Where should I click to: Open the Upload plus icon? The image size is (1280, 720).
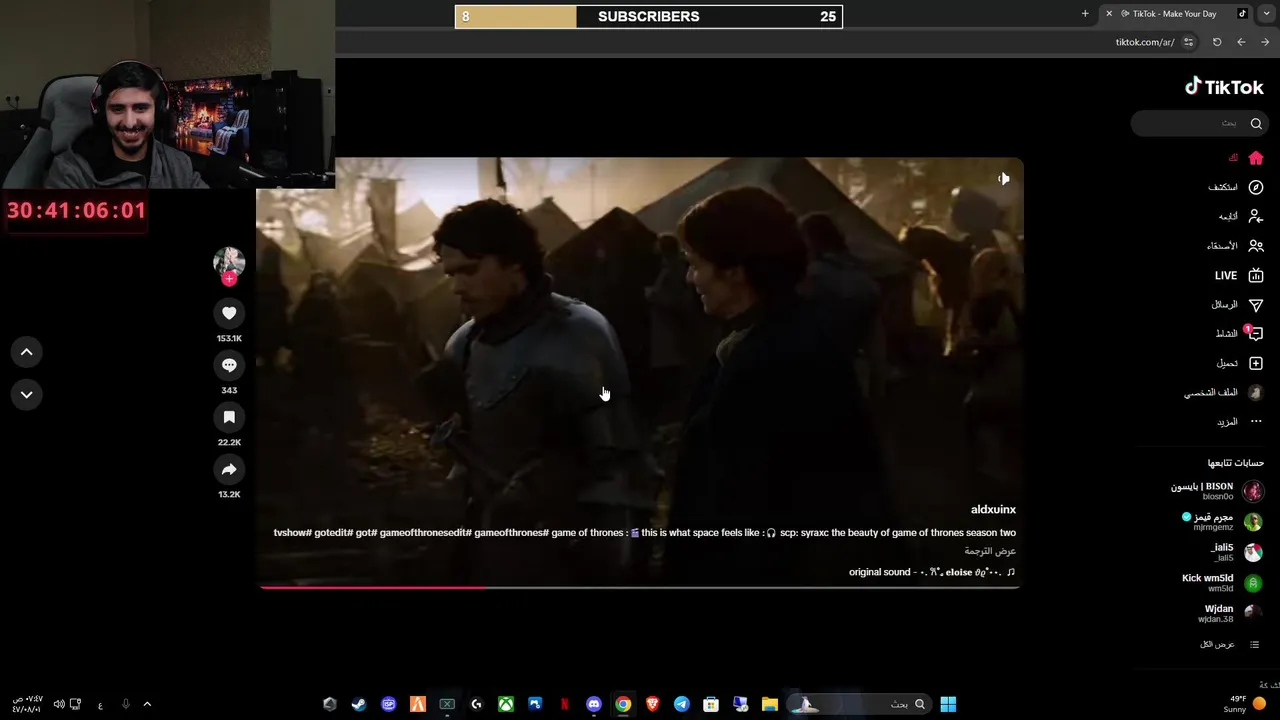(x=1256, y=363)
